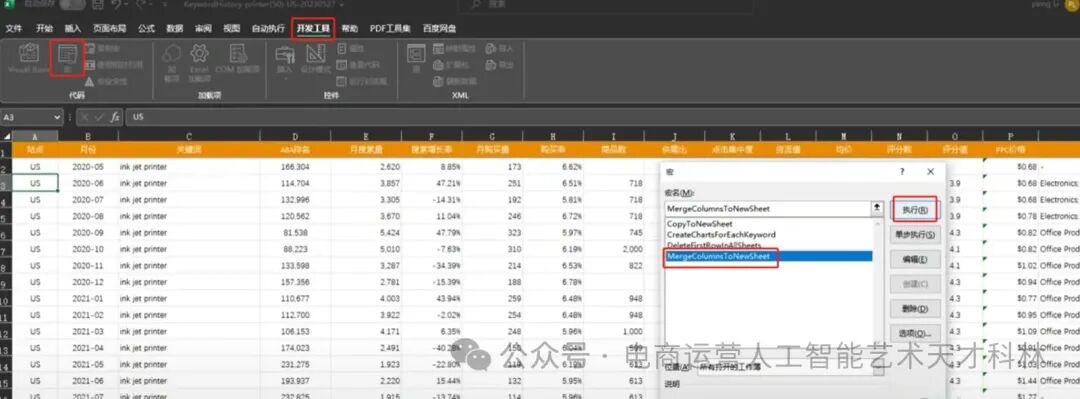Click cell containing 2020-05
Viewport: 1080px width, 399px height.
[x=88, y=167]
